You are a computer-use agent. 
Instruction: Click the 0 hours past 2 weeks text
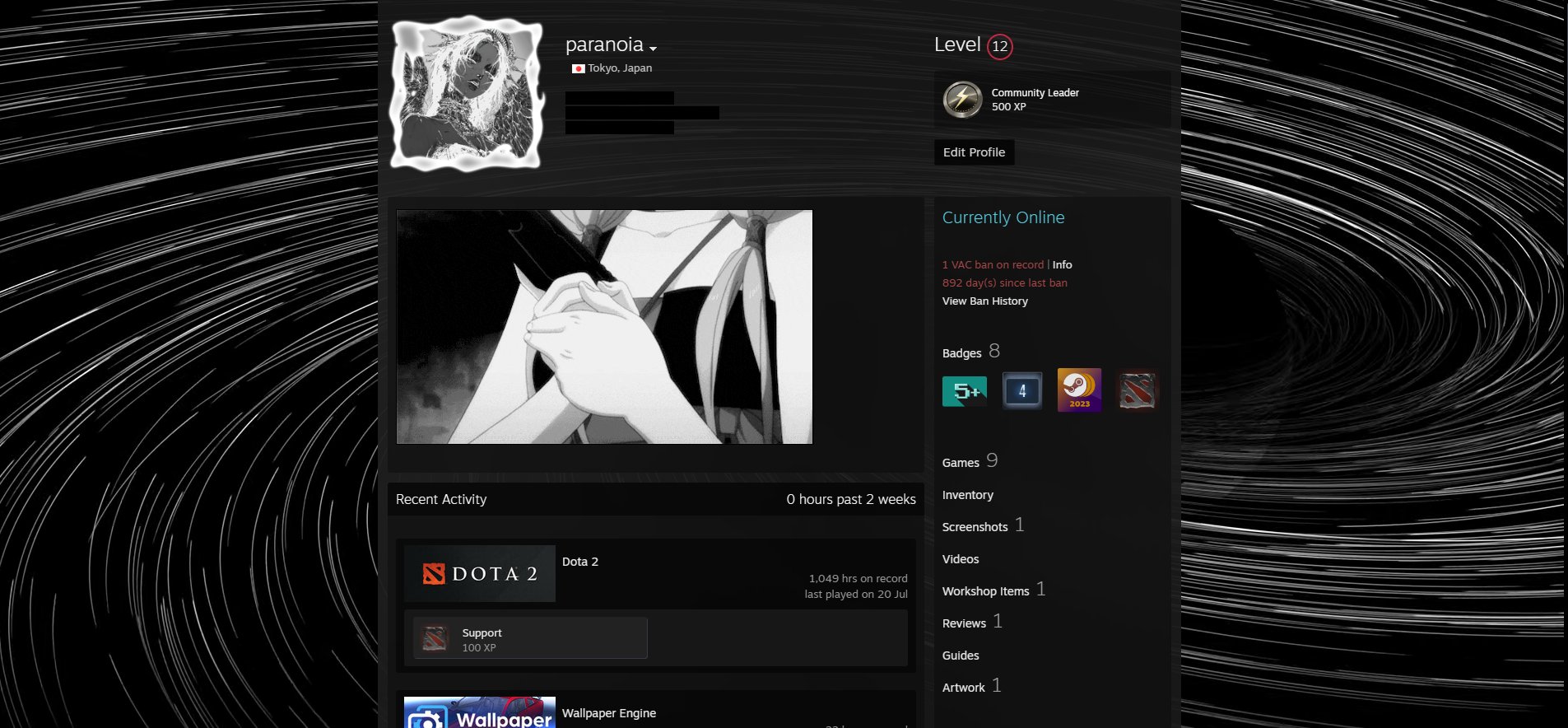point(850,499)
